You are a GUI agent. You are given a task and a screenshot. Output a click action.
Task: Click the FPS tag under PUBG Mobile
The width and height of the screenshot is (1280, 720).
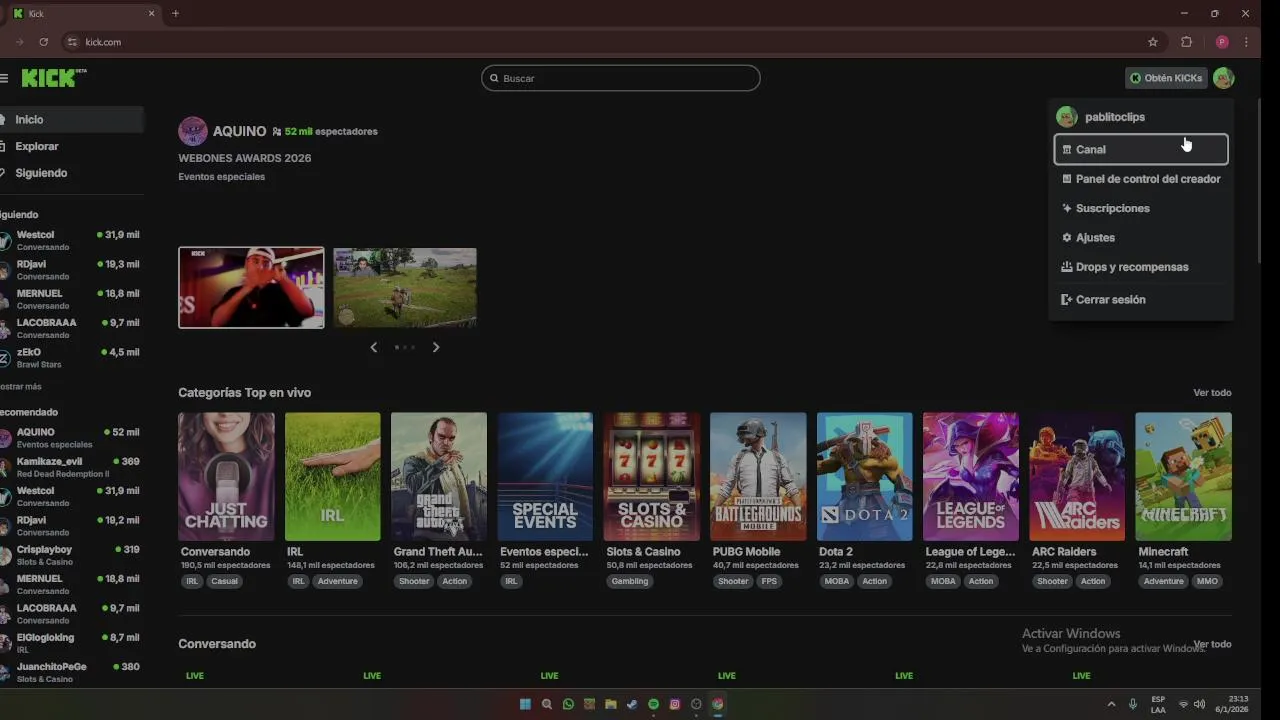tap(769, 581)
